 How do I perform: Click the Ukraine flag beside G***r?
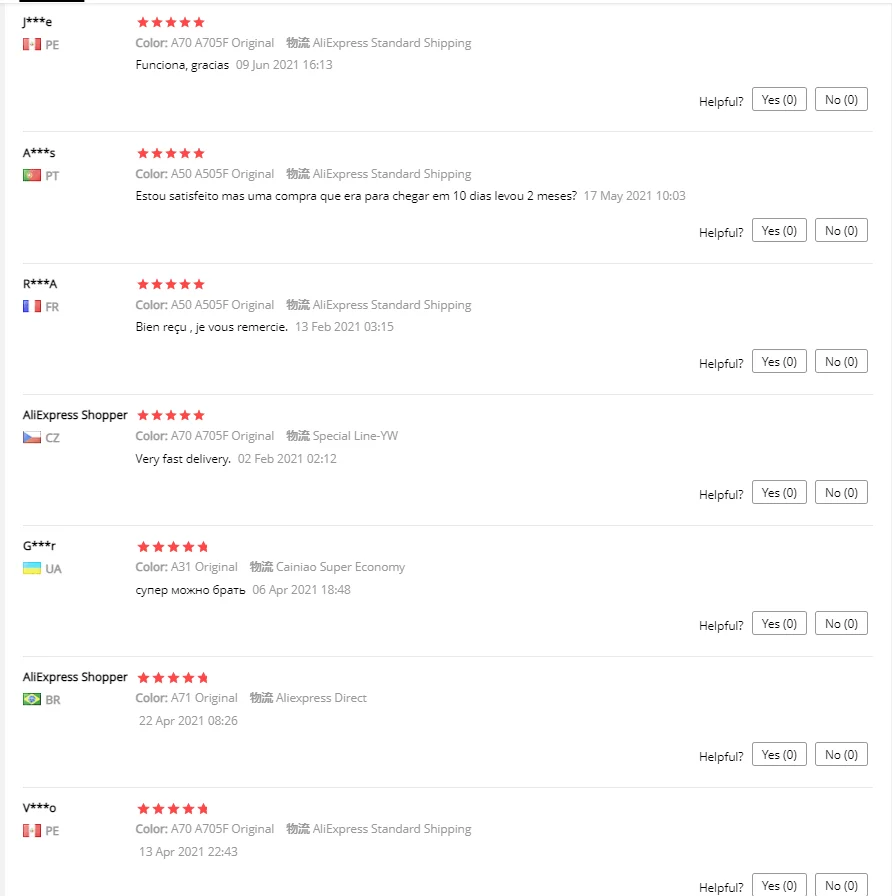coord(31,568)
